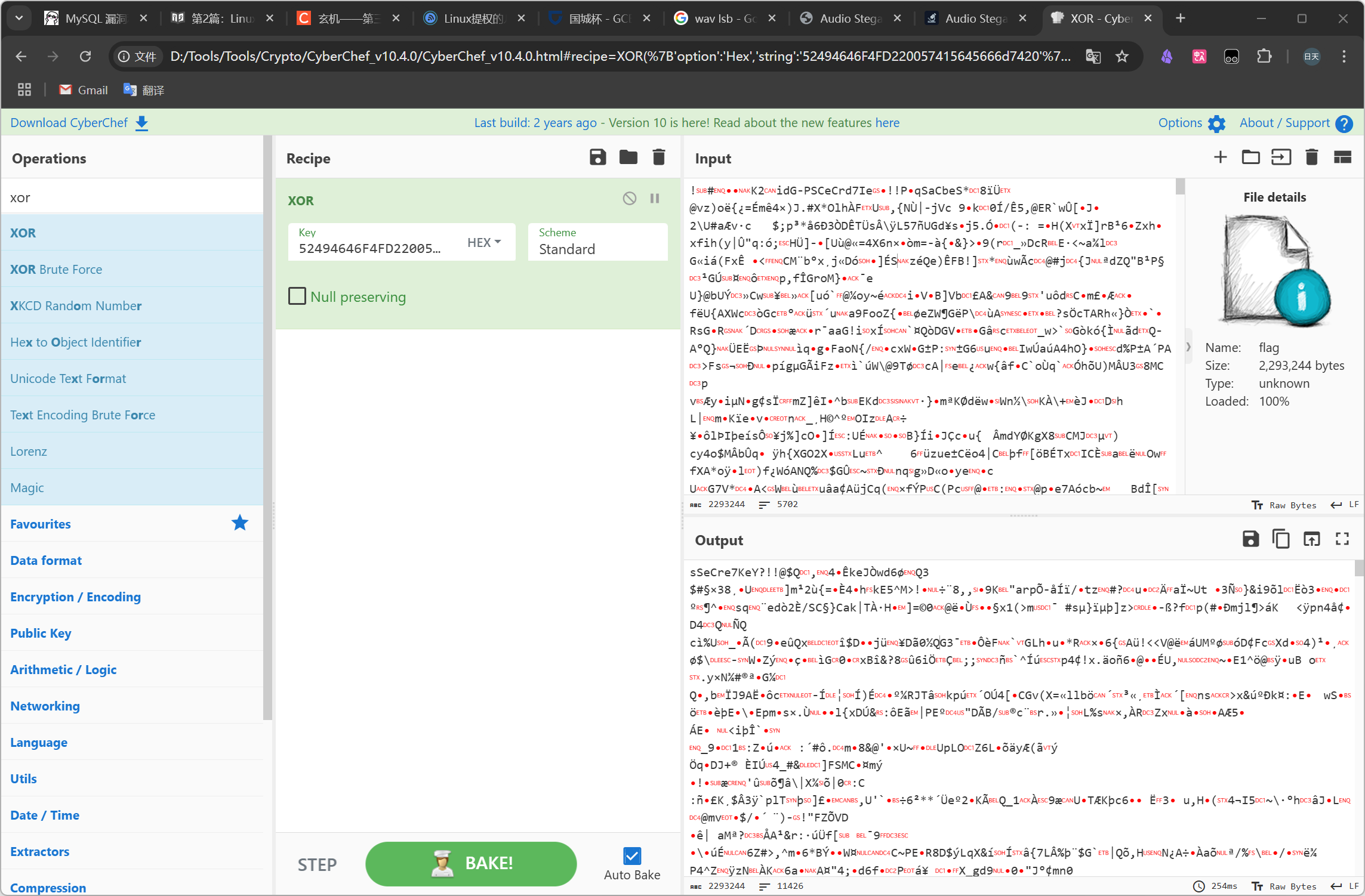The image size is (1365, 896).
Task: Open browser translate page icon
Action: [x=1093, y=56]
